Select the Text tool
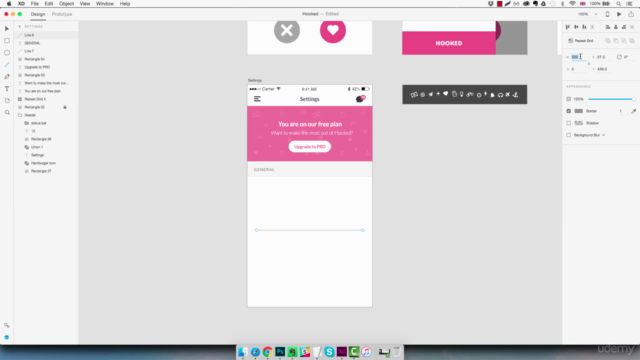 tap(7, 89)
